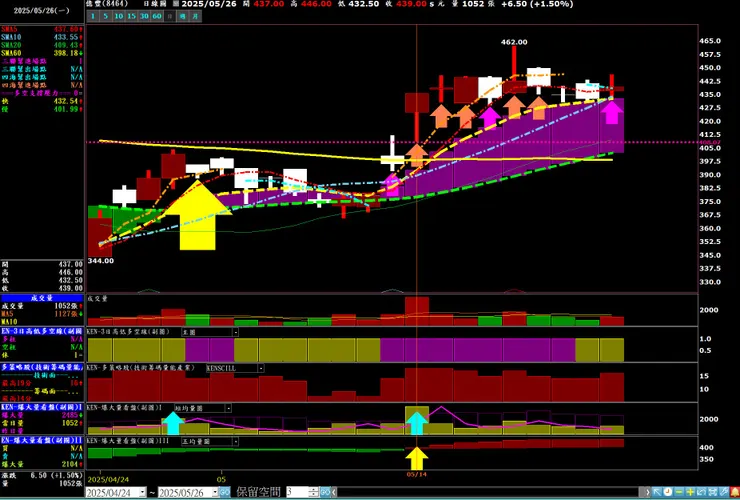The image size is (740, 500).
Task: Select the daily (日) timeframe button
Action: [x=170, y=16]
